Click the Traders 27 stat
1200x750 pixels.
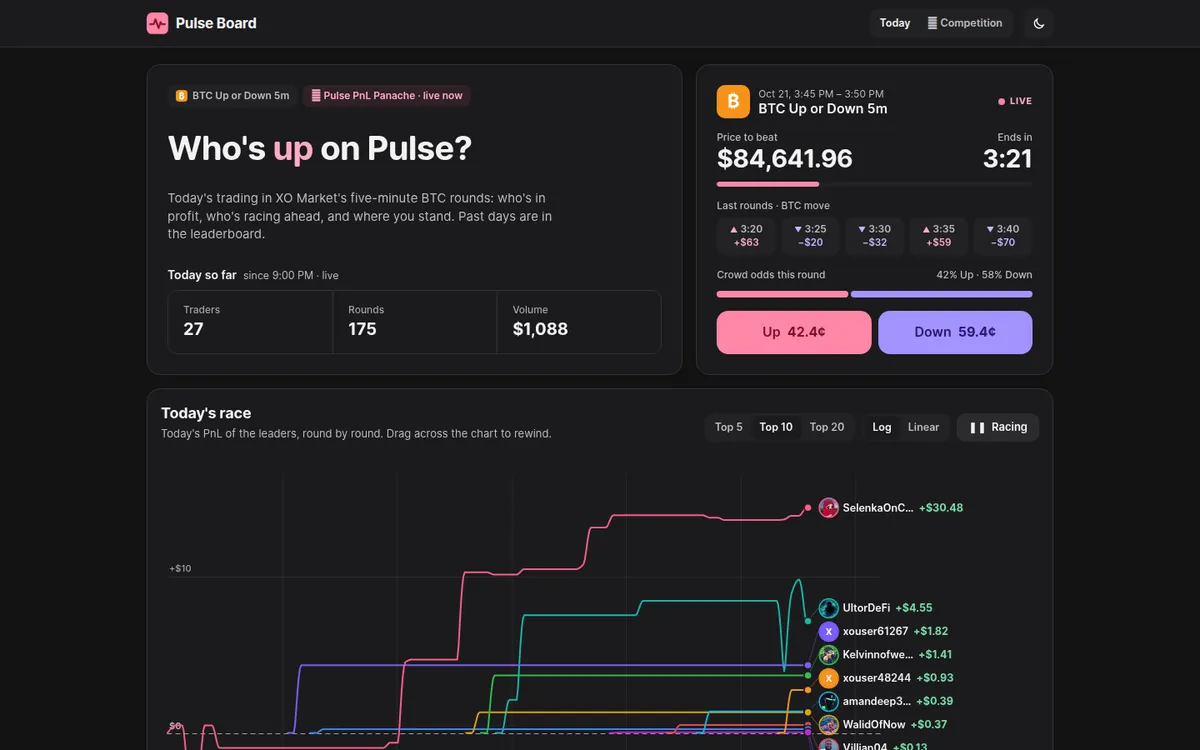(x=250, y=322)
